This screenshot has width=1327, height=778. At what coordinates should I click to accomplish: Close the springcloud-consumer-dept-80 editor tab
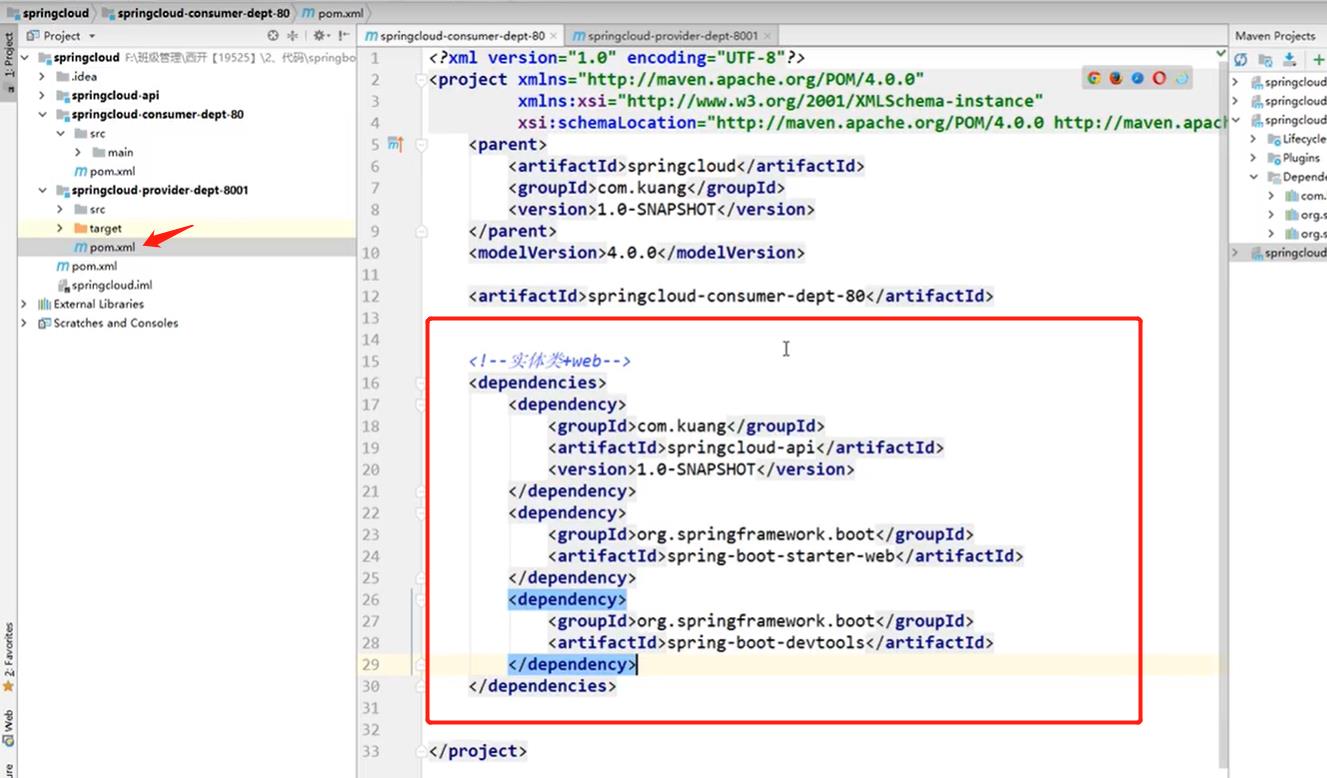coord(554,36)
